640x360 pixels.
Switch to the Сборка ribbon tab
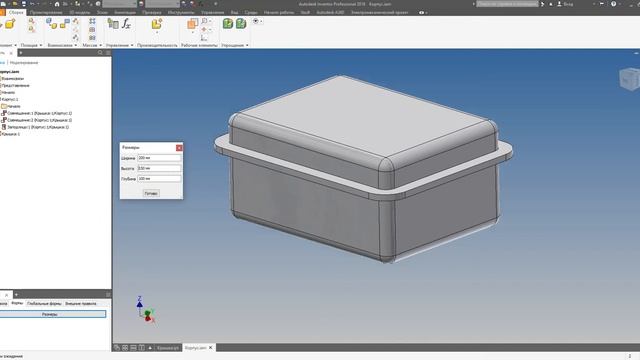tap(16, 13)
